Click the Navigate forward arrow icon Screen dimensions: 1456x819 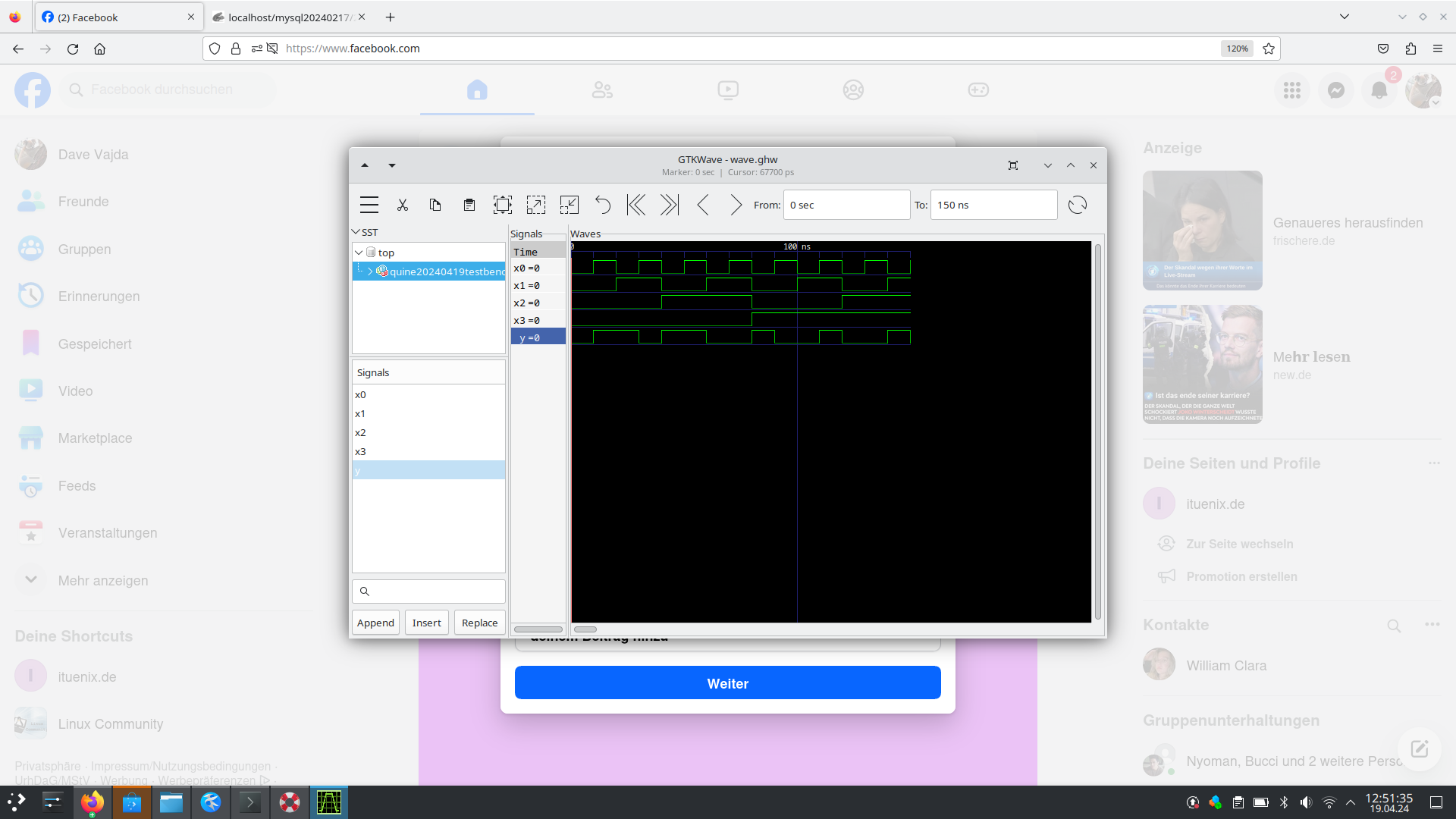[736, 205]
